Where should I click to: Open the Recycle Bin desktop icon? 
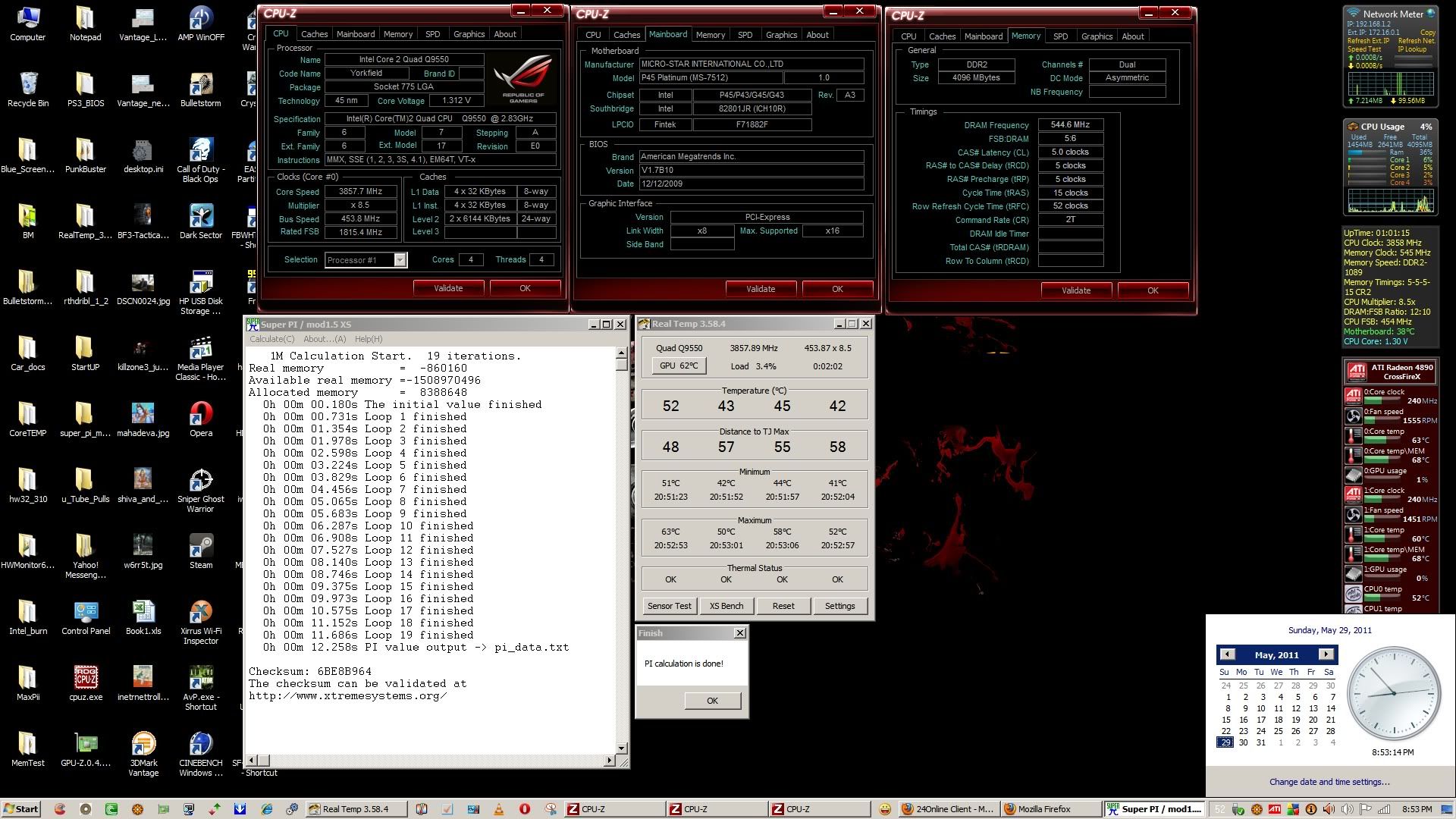[27, 89]
